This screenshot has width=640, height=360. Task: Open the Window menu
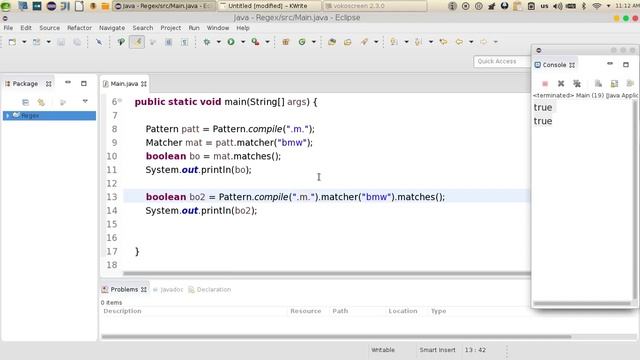click(218, 28)
